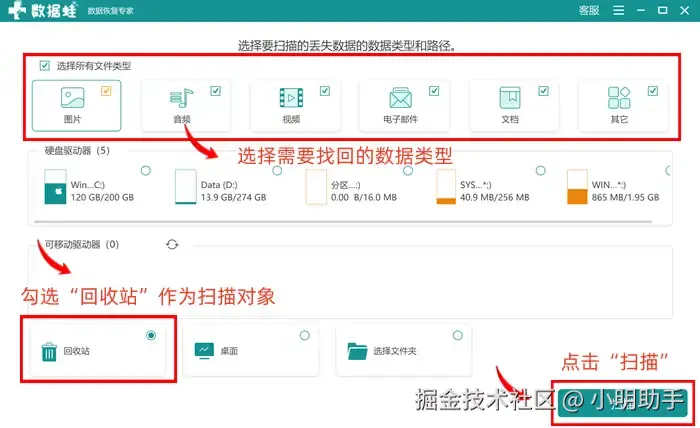
Task: Click the 选择文件夹 label text
Action: 395,351
